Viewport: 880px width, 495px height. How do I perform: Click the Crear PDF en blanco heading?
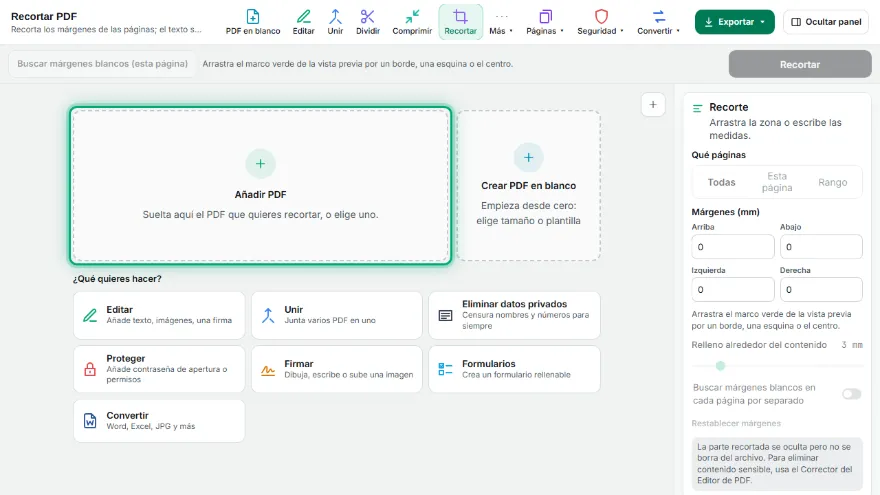click(528, 186)
